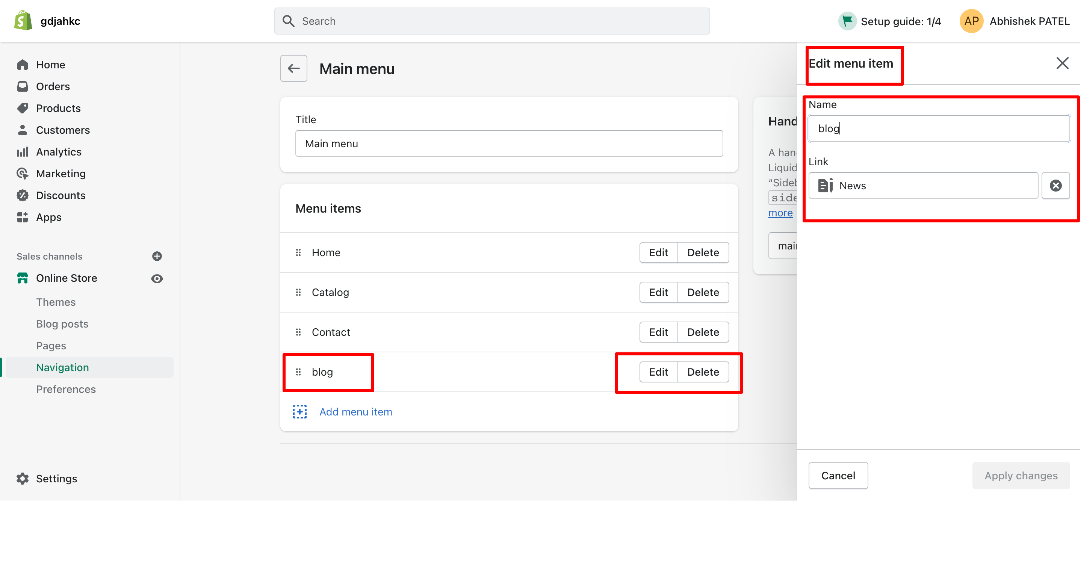The width and height of the screenshot is (1080, 566).
Task: Go back with the arrow button
Action: tap(293, 69)
